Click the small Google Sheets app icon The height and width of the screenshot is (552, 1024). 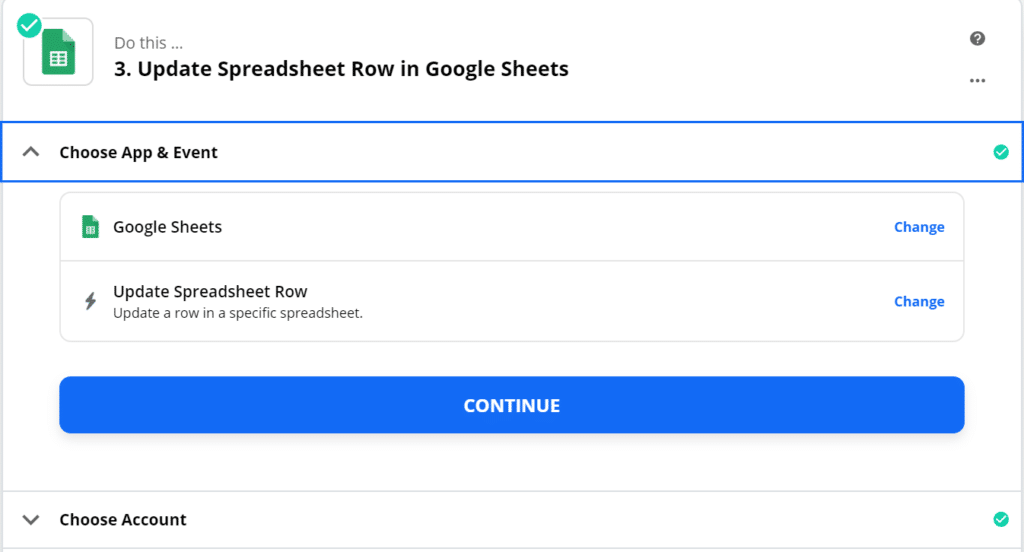[x=90, y=227]
